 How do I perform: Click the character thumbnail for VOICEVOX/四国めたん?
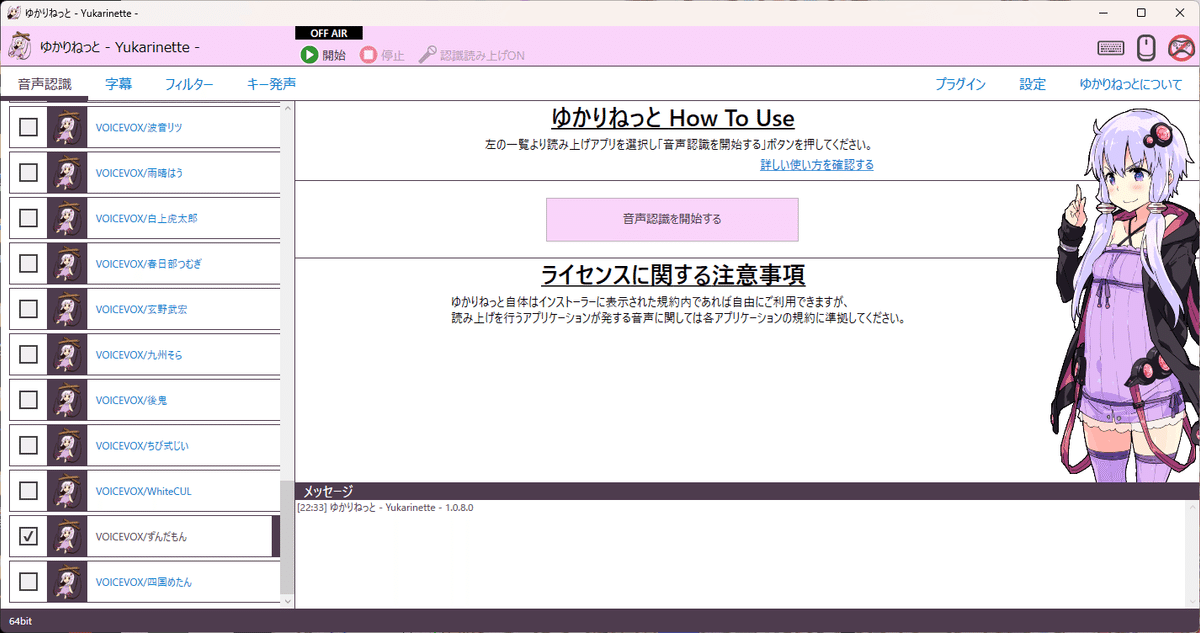coord(68,582)
